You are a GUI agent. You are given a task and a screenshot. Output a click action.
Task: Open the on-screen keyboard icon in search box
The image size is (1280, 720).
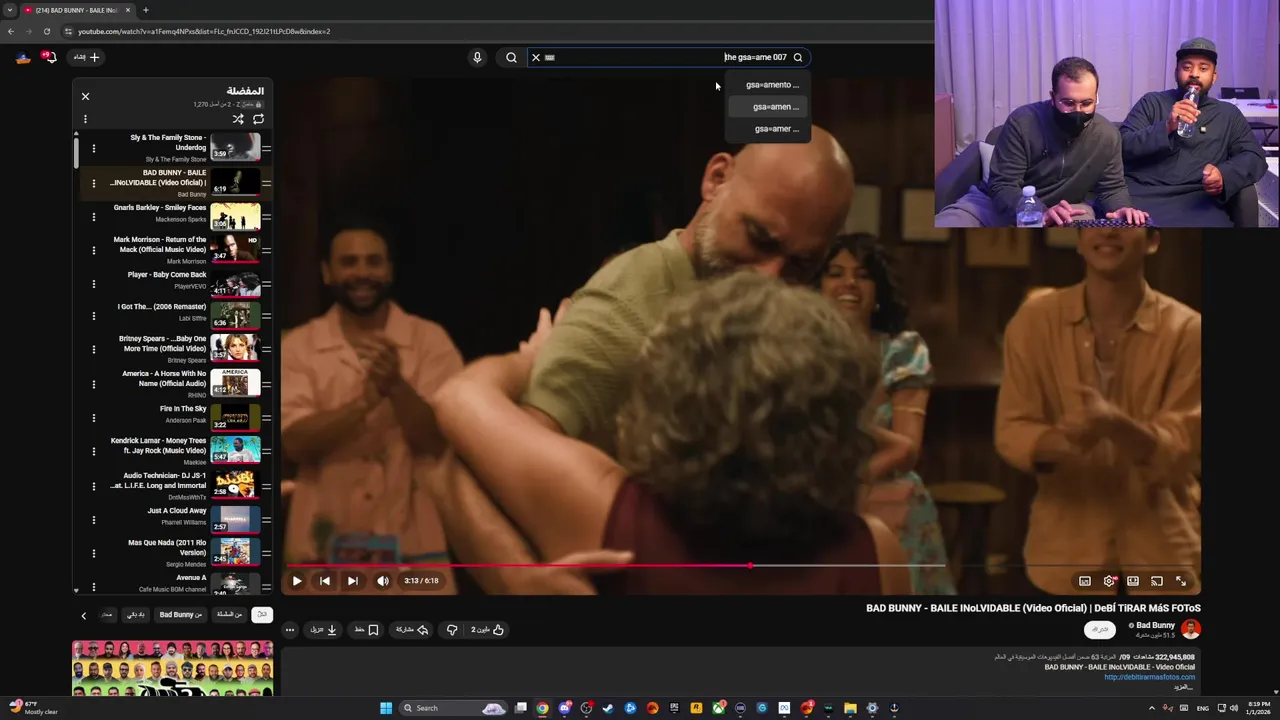[x=550, y=57]
